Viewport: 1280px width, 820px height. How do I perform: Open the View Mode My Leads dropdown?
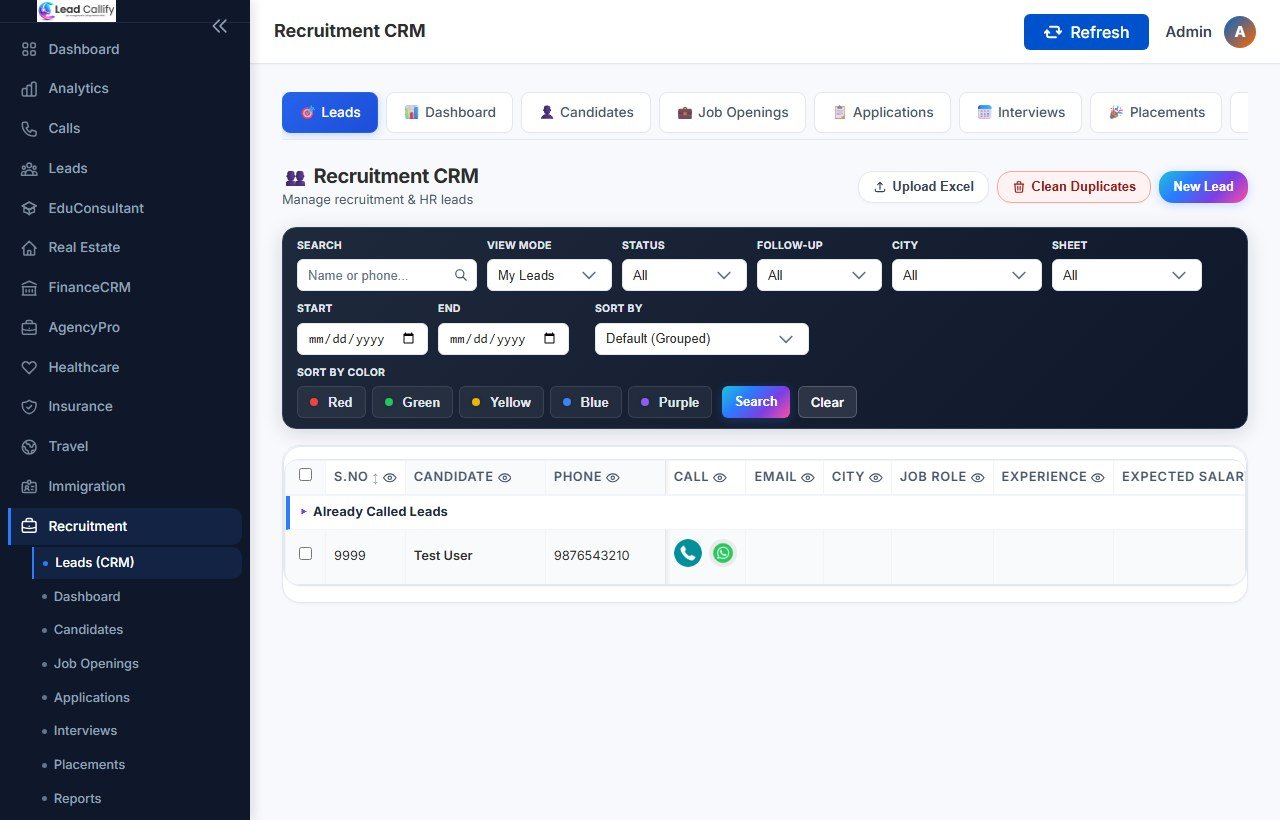pos(549,275)
